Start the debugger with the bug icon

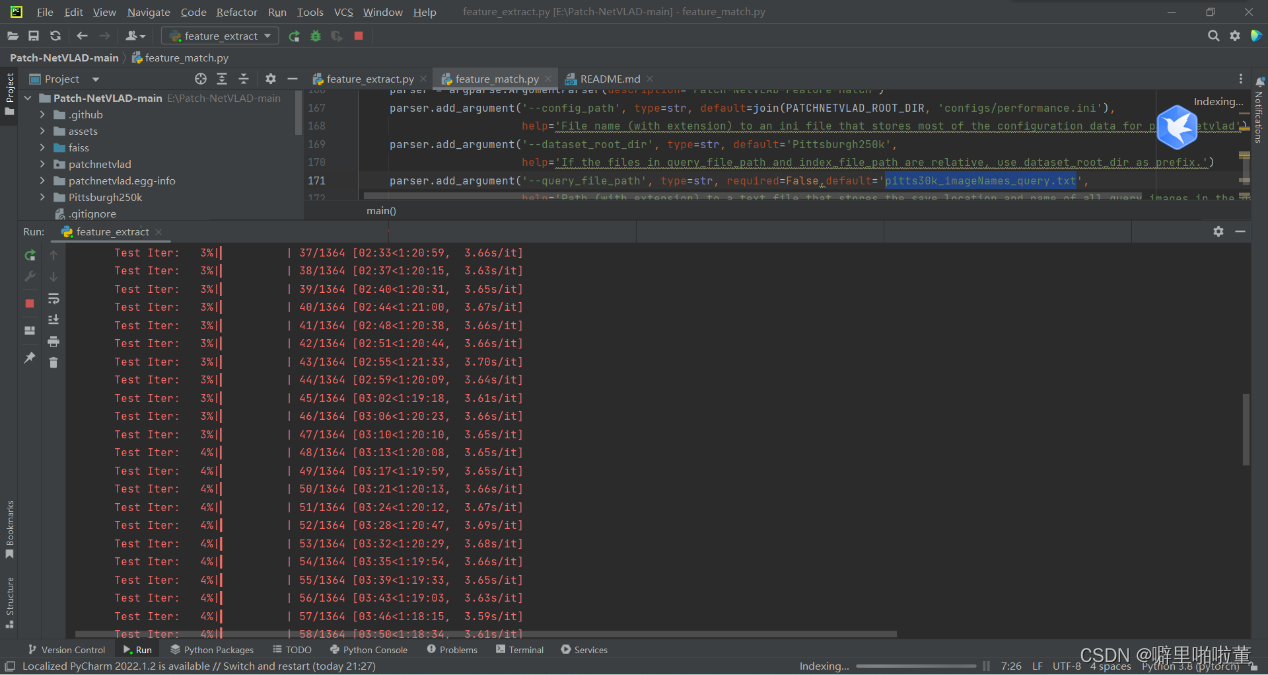(314, 35)
